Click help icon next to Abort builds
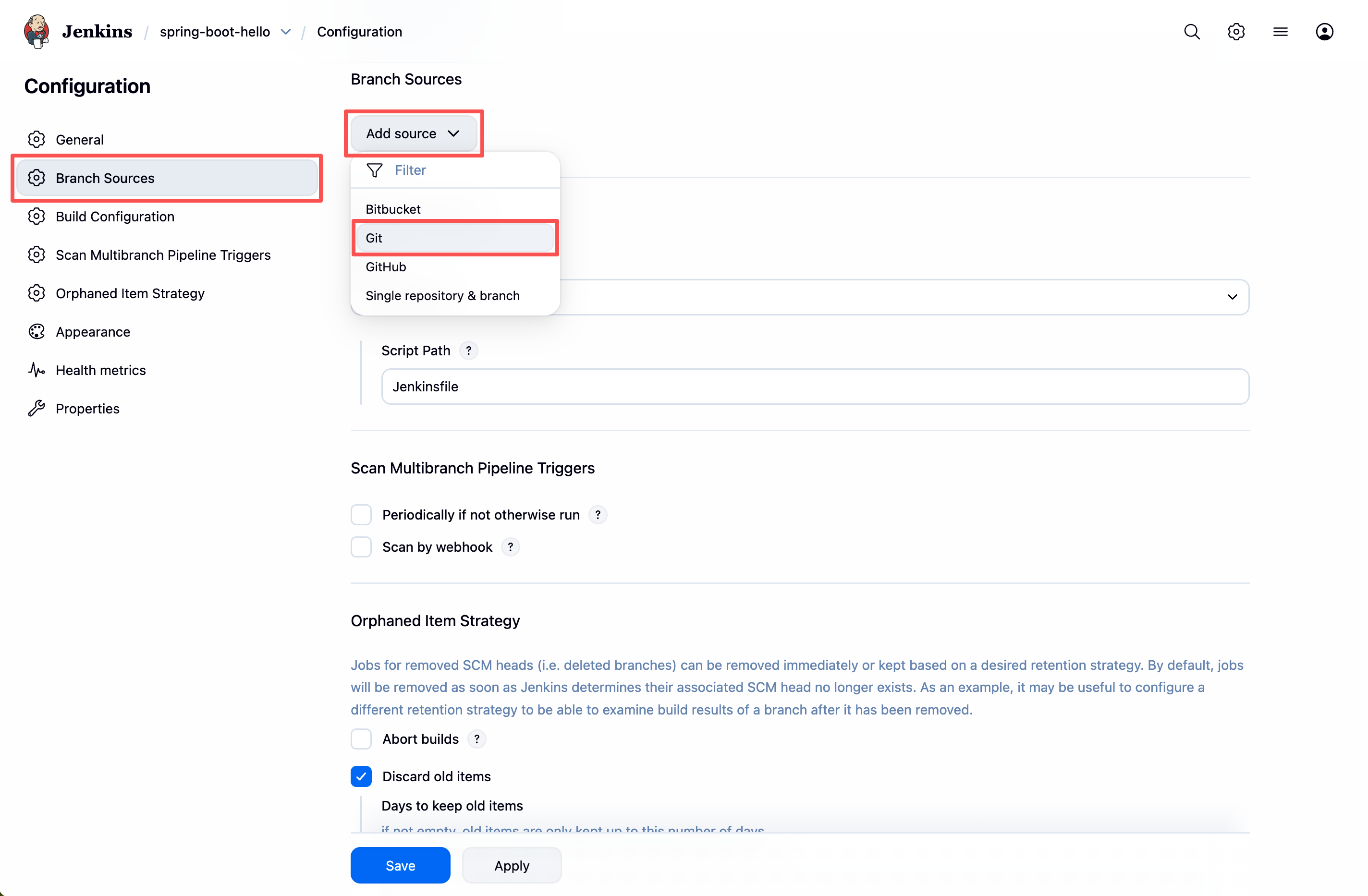 coord(476,739)
